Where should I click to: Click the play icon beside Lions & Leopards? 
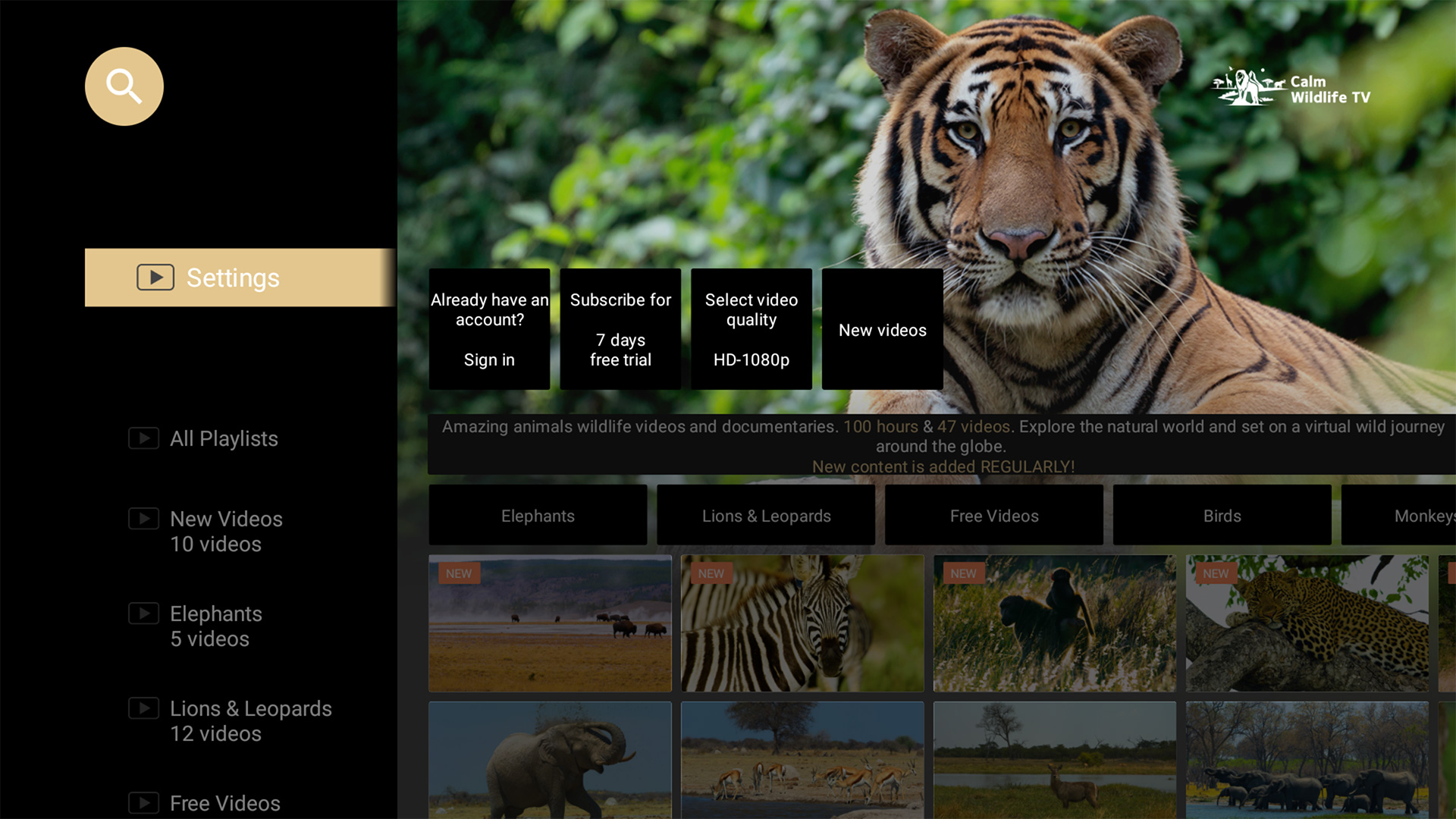pos(143,708)
